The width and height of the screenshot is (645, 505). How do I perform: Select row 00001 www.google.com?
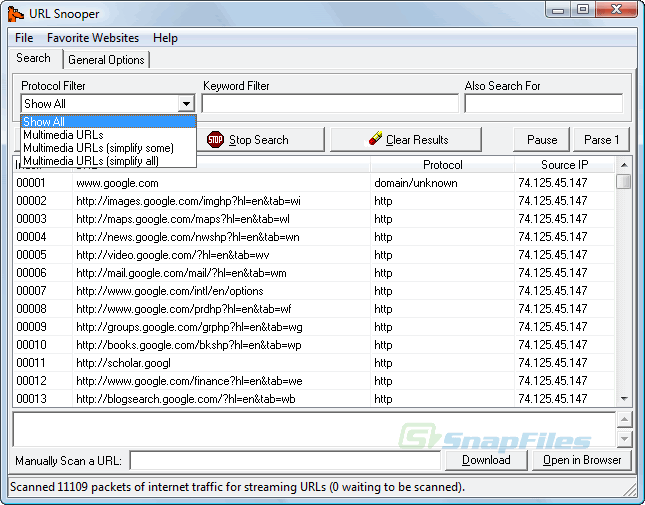(314, 183)
